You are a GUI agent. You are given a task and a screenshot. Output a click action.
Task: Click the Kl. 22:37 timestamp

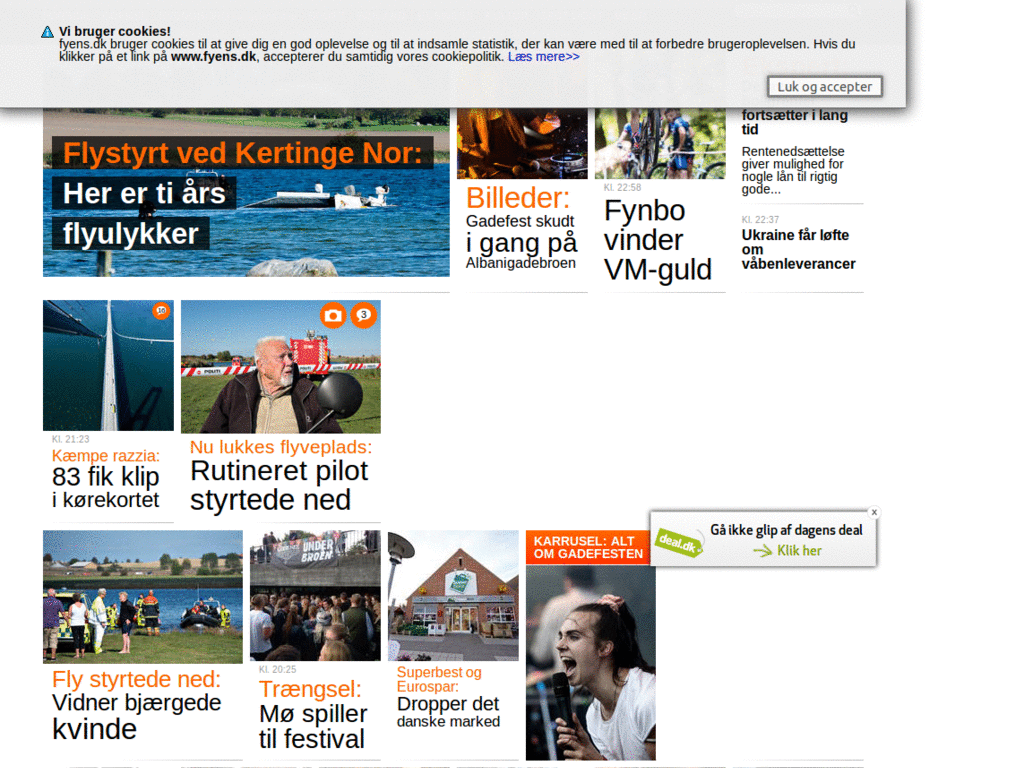[x=760, y=219]
